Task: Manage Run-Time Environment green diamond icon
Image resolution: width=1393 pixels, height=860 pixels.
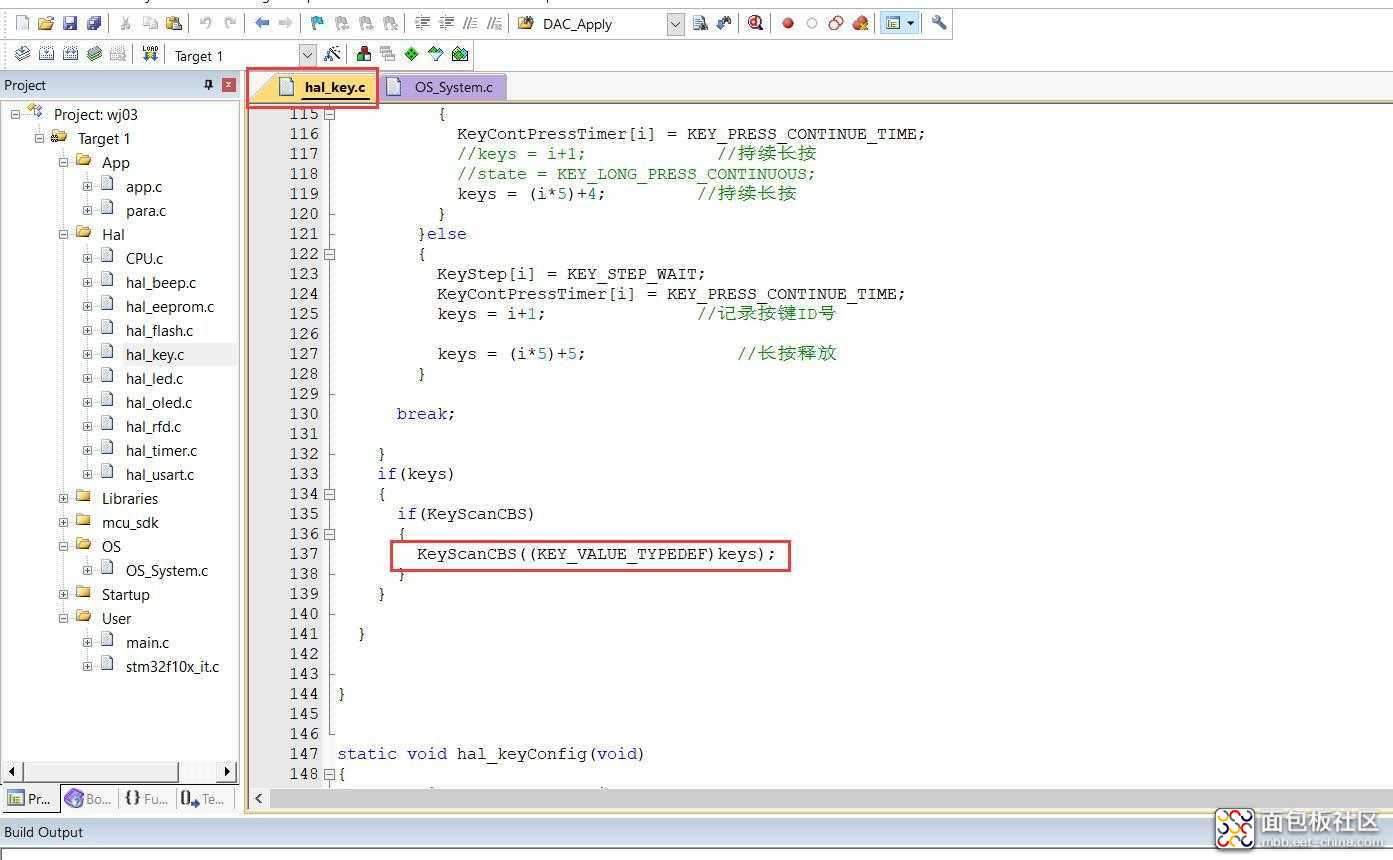Action: (x=412, y=54)
